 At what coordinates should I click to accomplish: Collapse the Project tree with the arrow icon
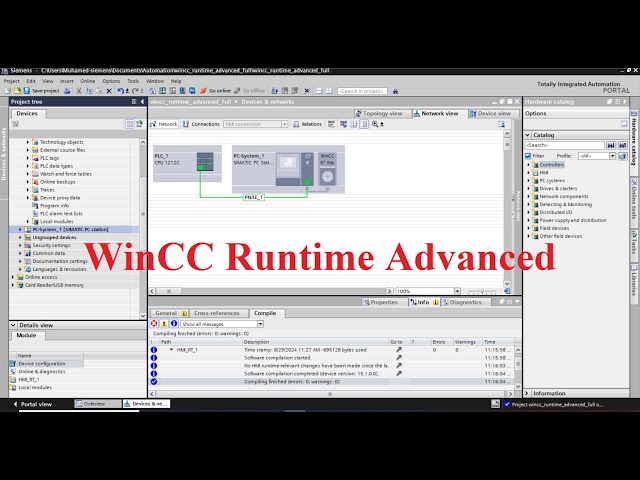point(142,102)
